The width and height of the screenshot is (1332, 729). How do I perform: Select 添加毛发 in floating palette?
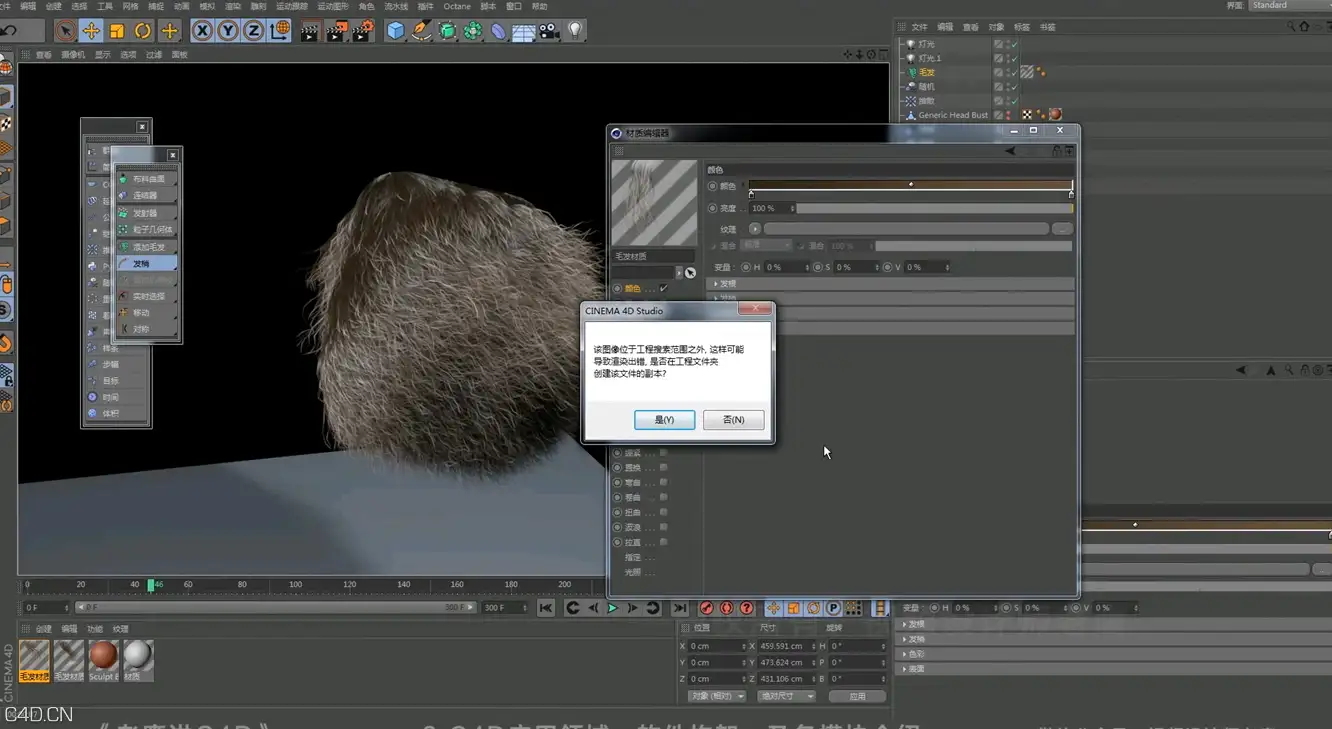[148, 247]
